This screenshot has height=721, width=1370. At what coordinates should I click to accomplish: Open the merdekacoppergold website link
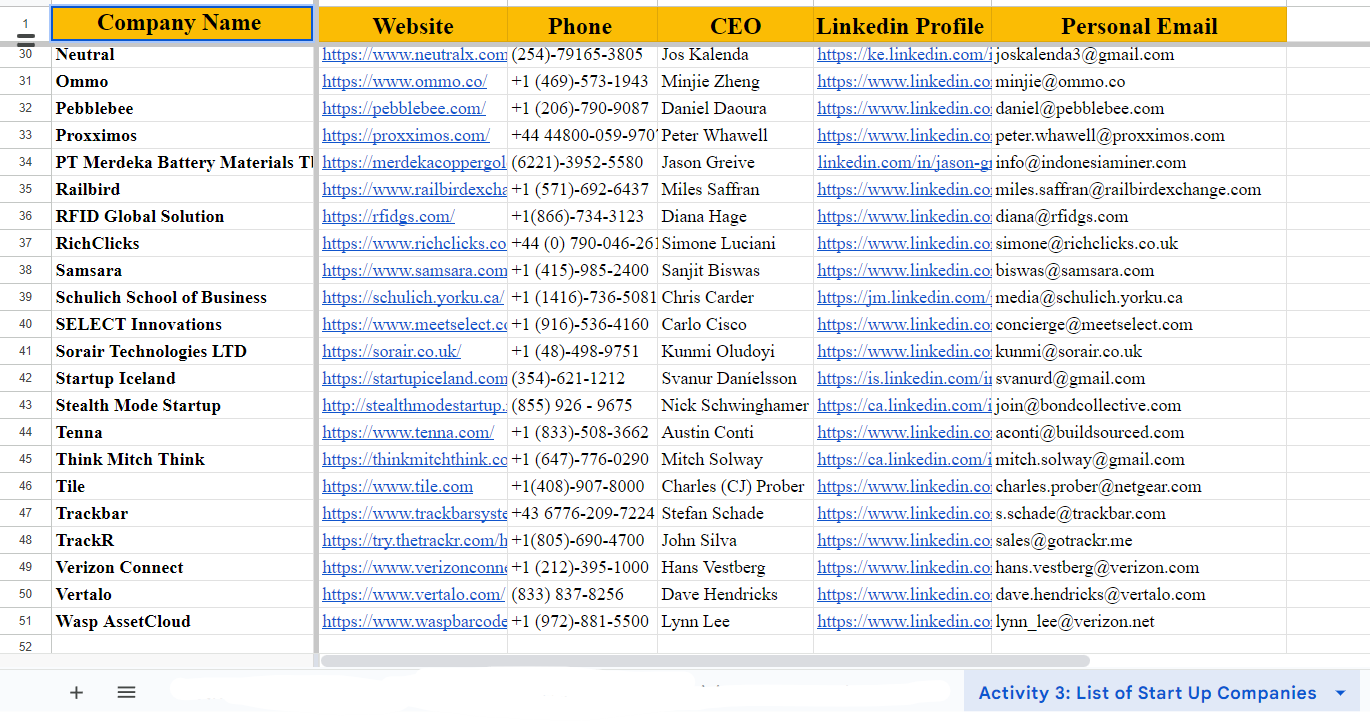pyautogui.click(x=414, y=163)
